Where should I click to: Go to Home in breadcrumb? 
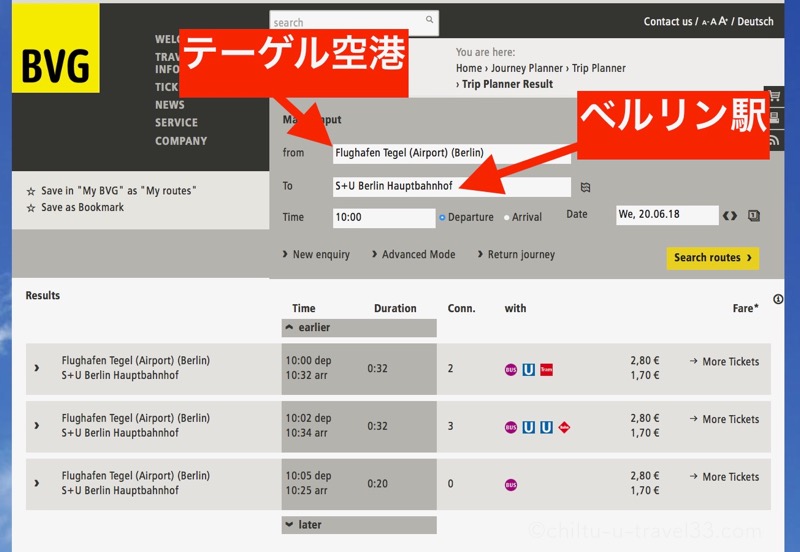(469, 68)
